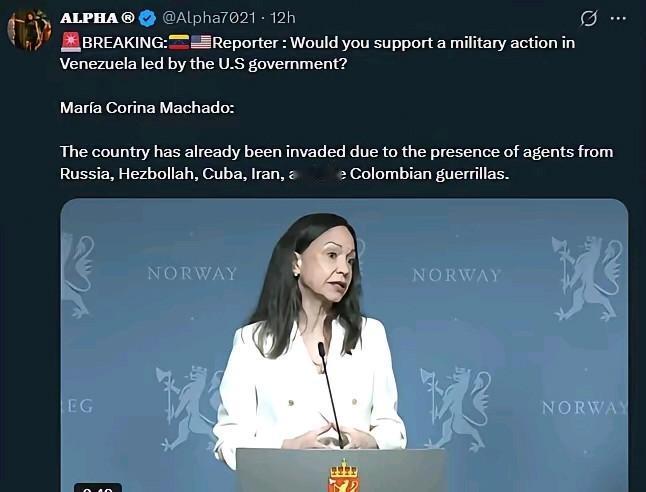Click the 'Venezuela led by the U.S government?' line
The width and height of the screenshot is (646, 492).
click(x=204, y=64)
